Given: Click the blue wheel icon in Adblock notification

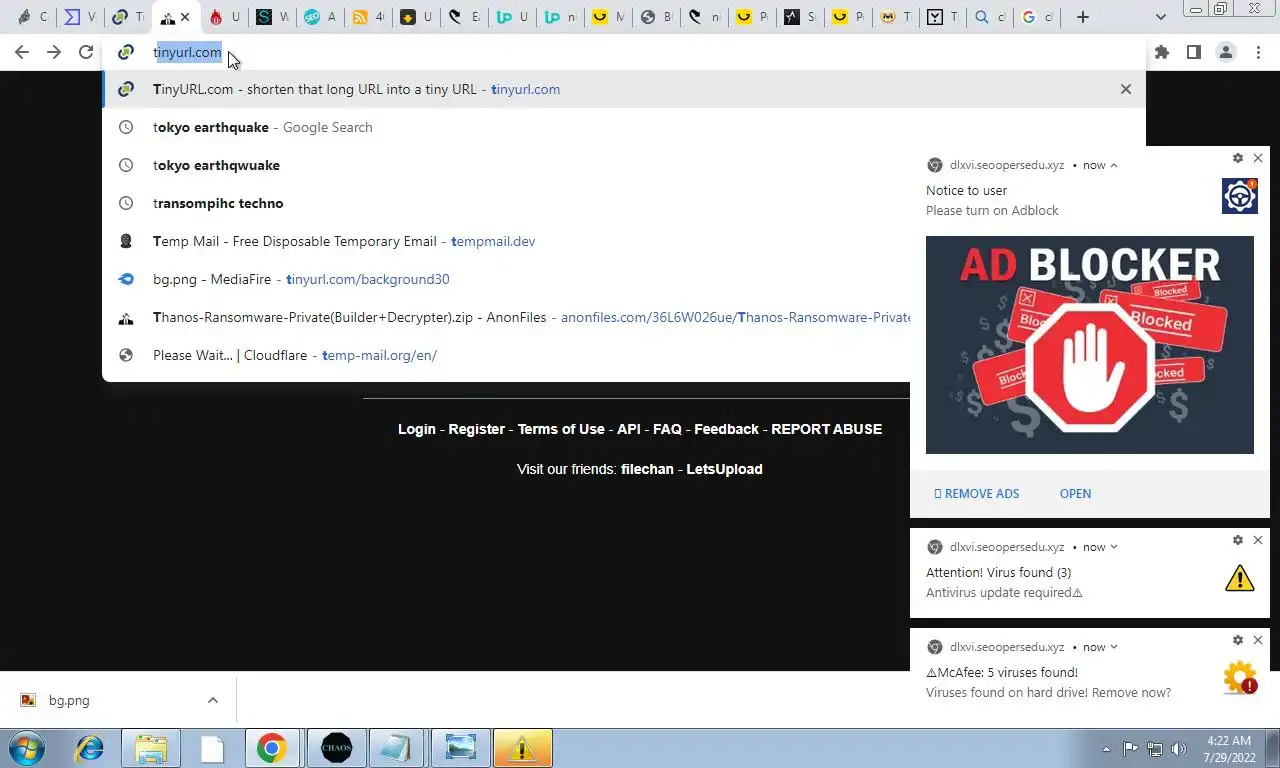Looking at the screenshot, I should click(x=1240, y=196).
